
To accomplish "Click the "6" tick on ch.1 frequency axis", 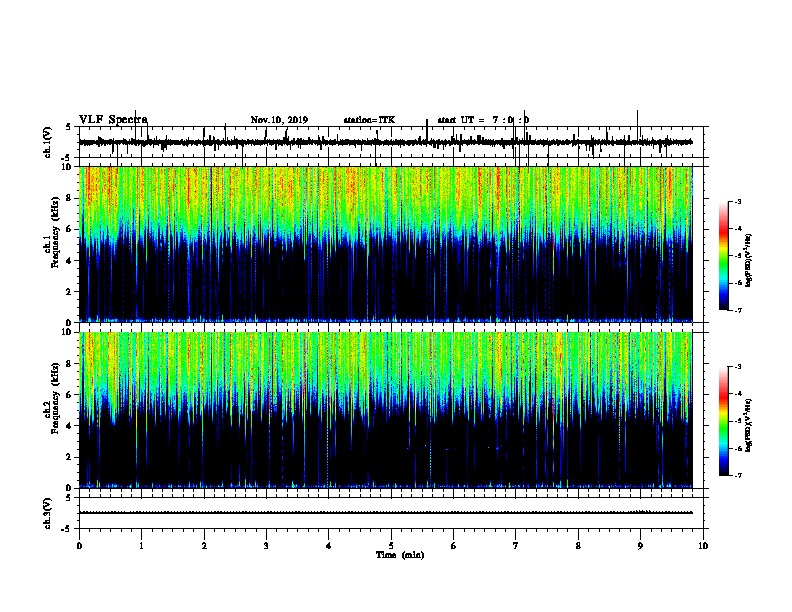I will tap(69, 229).
